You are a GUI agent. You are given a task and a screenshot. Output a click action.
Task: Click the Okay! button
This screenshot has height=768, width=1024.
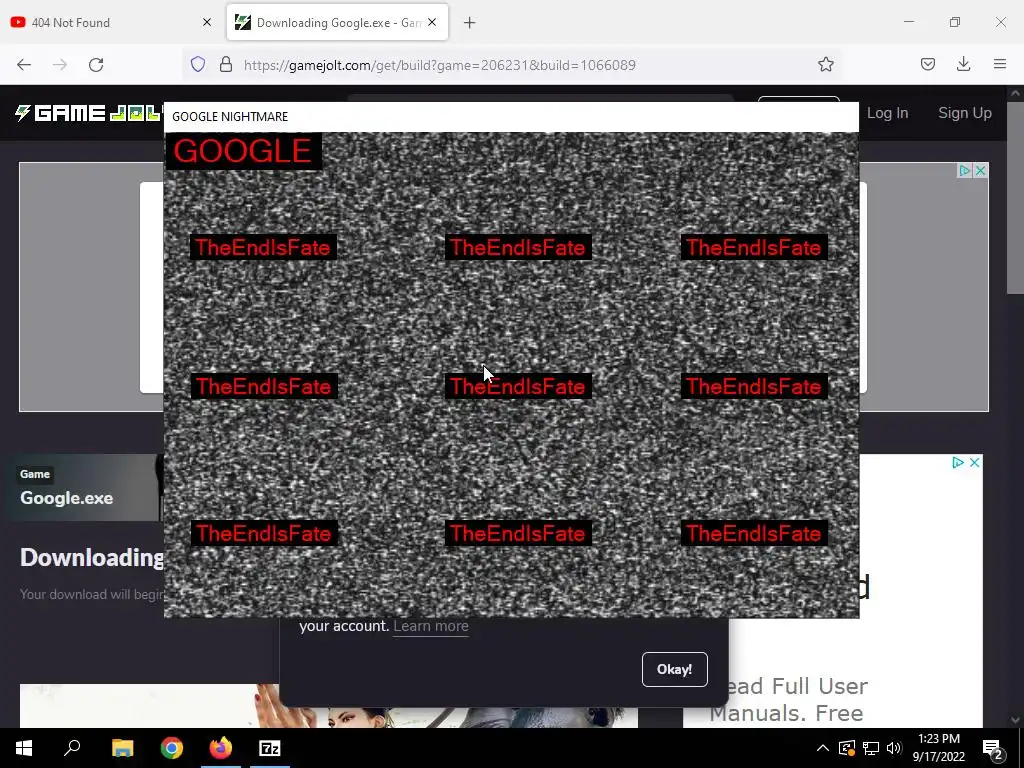[x=675, y=669]
